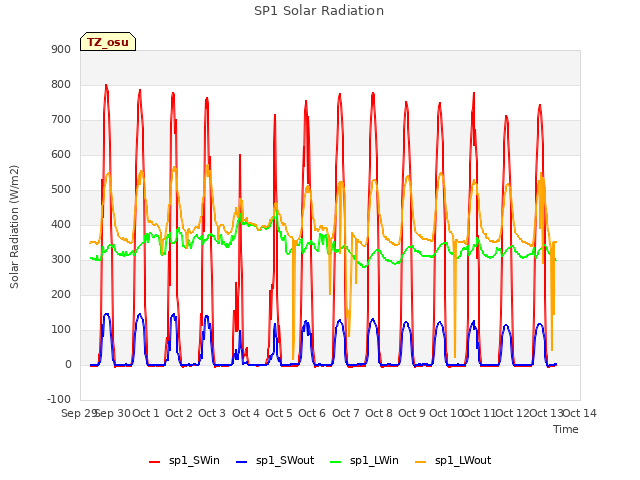640x480 pixels.
Task: Click the Oct 4 x-axis label
Action: pyautogui.click(x=246, y=413)
